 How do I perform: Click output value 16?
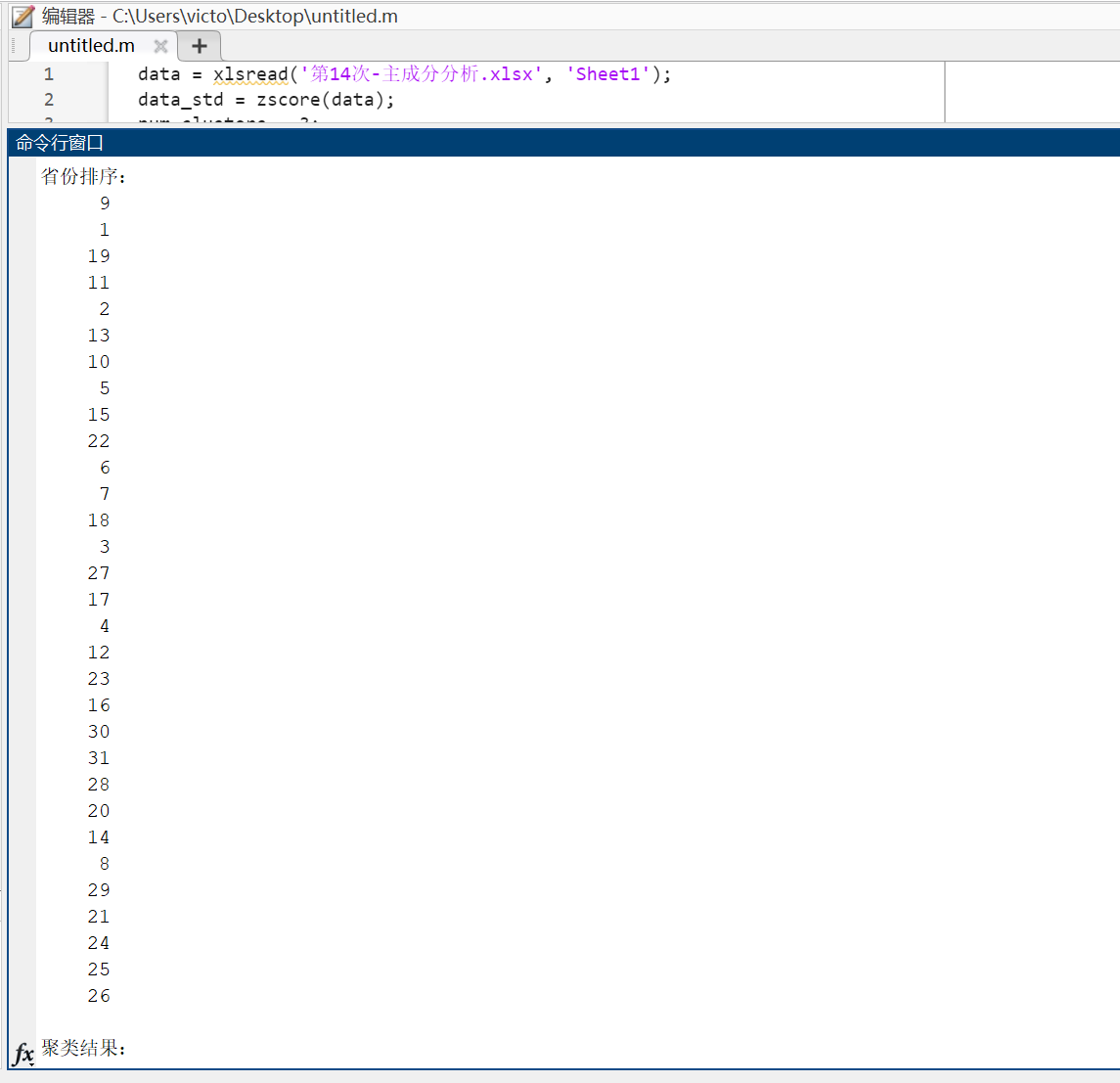(99, 705)
